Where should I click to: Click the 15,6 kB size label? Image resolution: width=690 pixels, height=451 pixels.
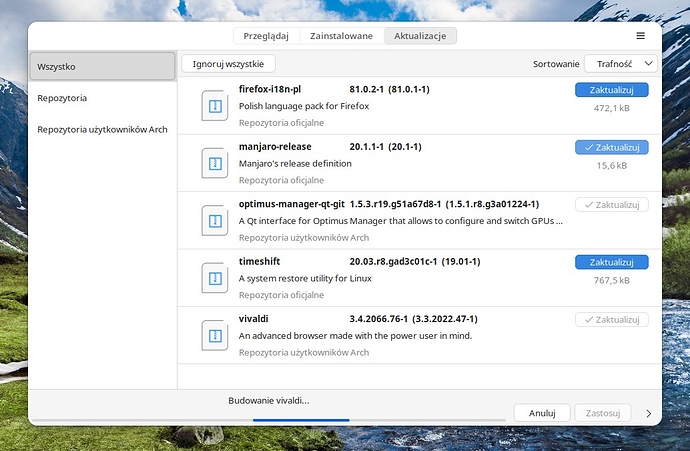(x=611, y=165)
